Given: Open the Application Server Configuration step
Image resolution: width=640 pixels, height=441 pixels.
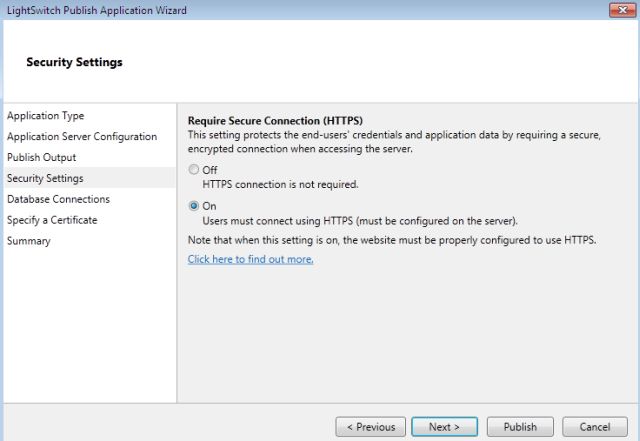Looking at the screenshot, I should coord(81,137).
